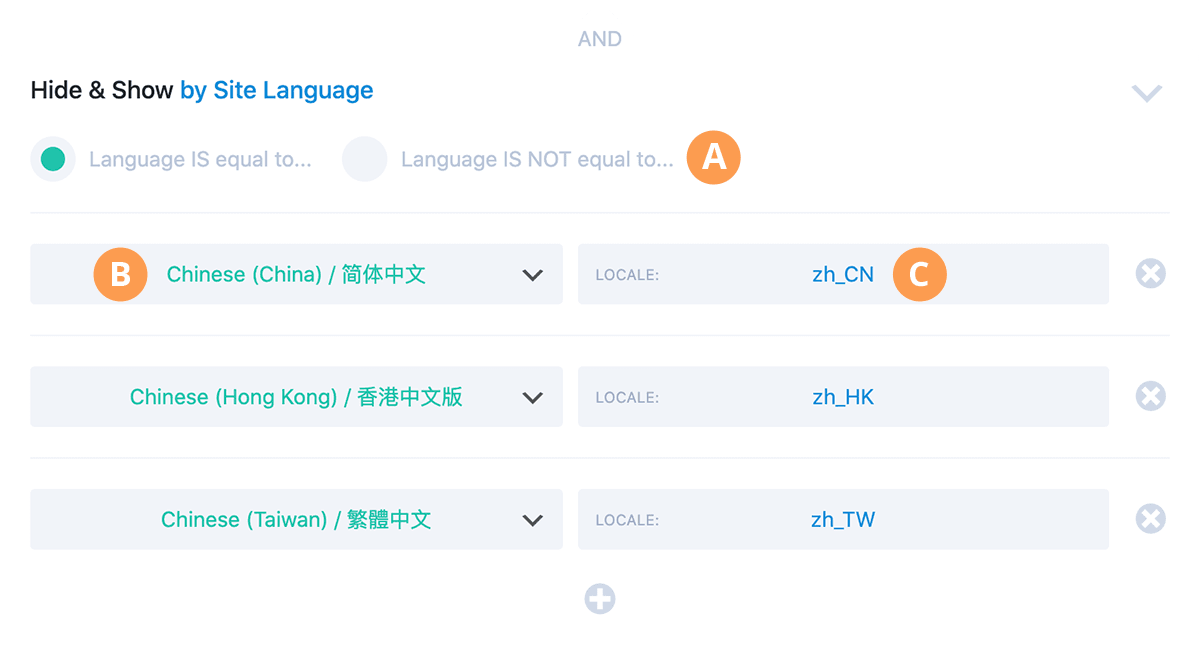Collapse the Hide & Show by Site Language section
The height and width of the screenshot is (648, 1200).
[1147, 93]
